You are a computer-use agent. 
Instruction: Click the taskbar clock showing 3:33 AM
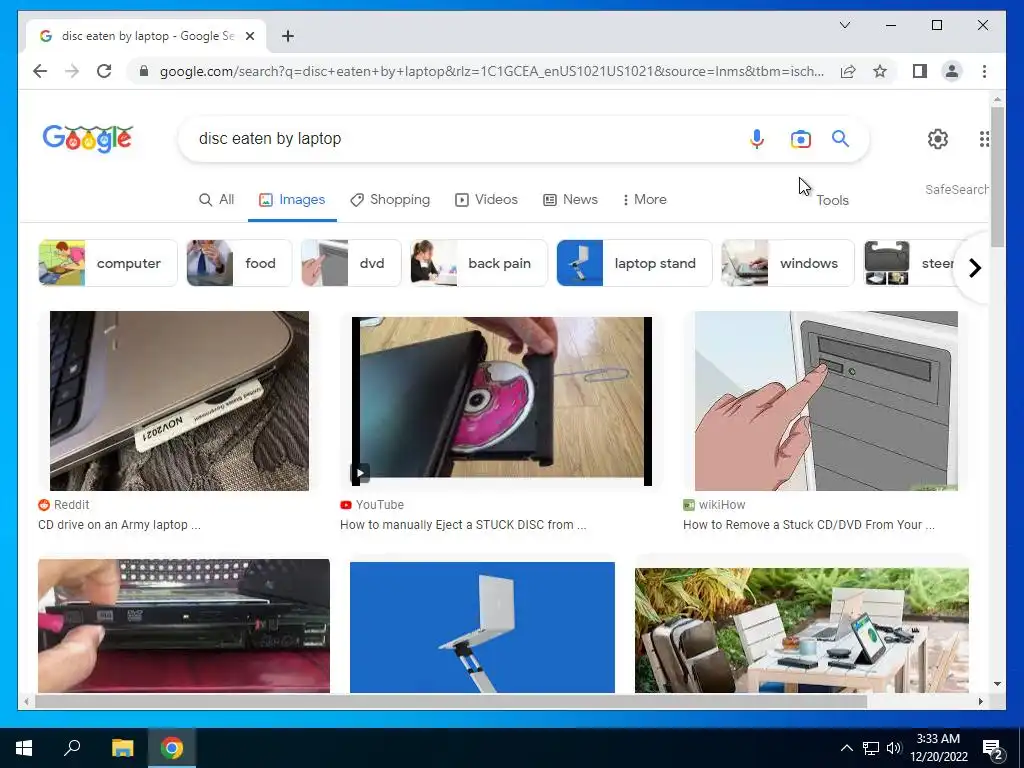click(x=938, y=748)
